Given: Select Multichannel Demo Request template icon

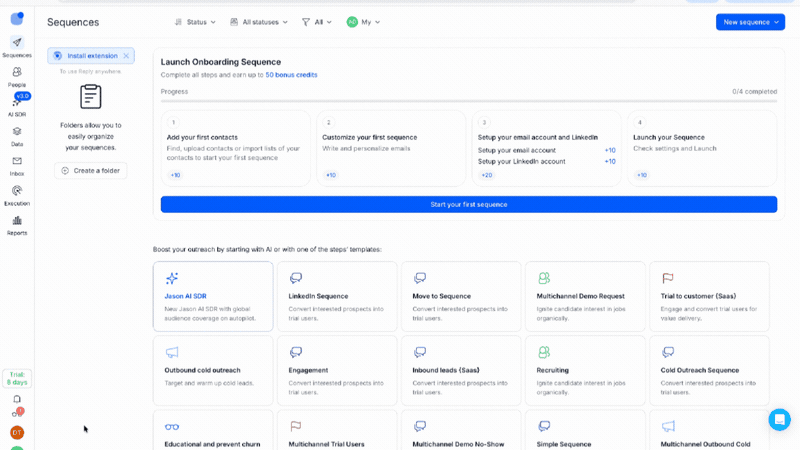Looking at the screenshot, I should click(544, 278).
